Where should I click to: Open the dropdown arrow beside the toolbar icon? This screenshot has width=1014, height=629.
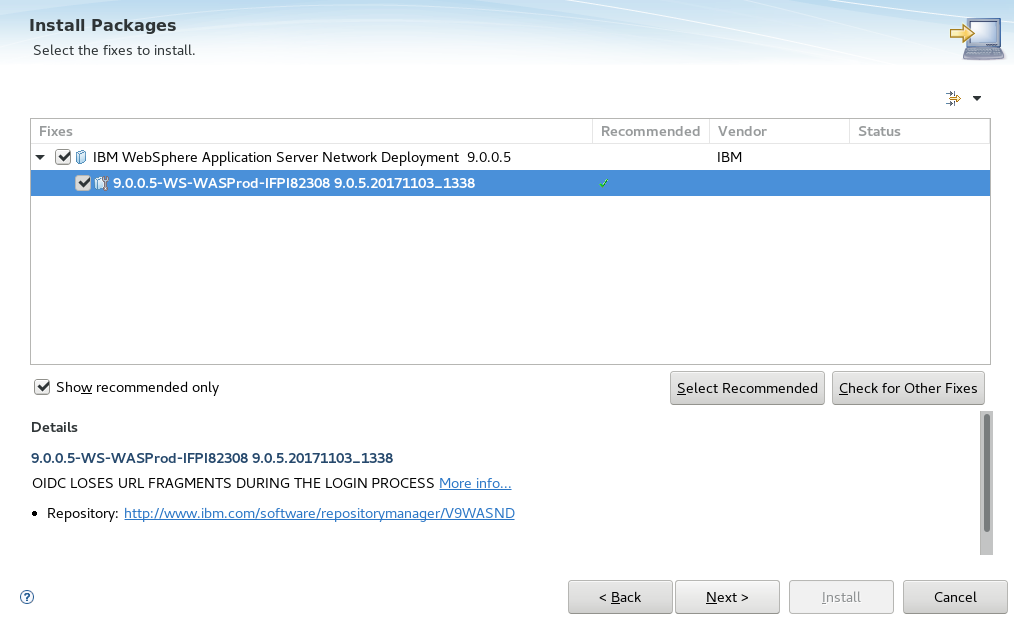point(977,98)
